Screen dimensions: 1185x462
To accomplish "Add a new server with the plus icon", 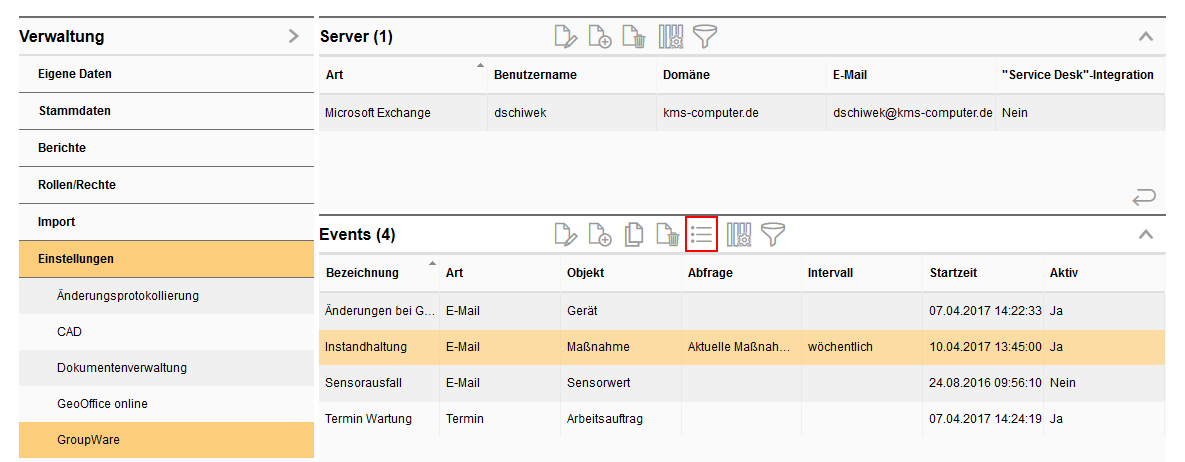I will [x=600, y=38].
